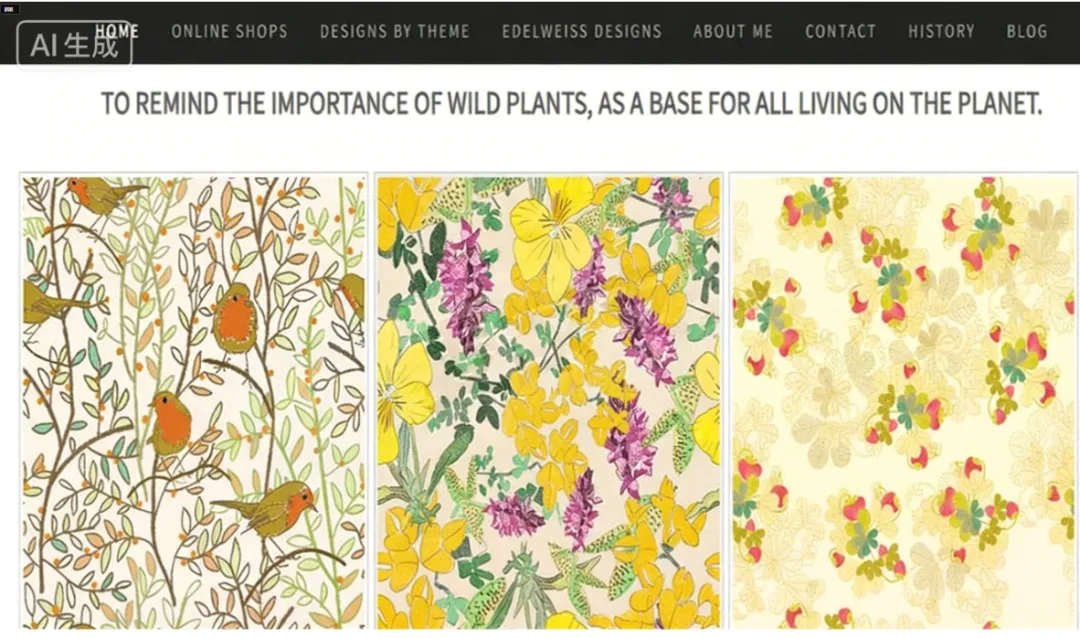Click the AI生成 watermark badge
The height and width of the screenshot is (638, 1080).
pyautogui.click(x=74, y=45)
